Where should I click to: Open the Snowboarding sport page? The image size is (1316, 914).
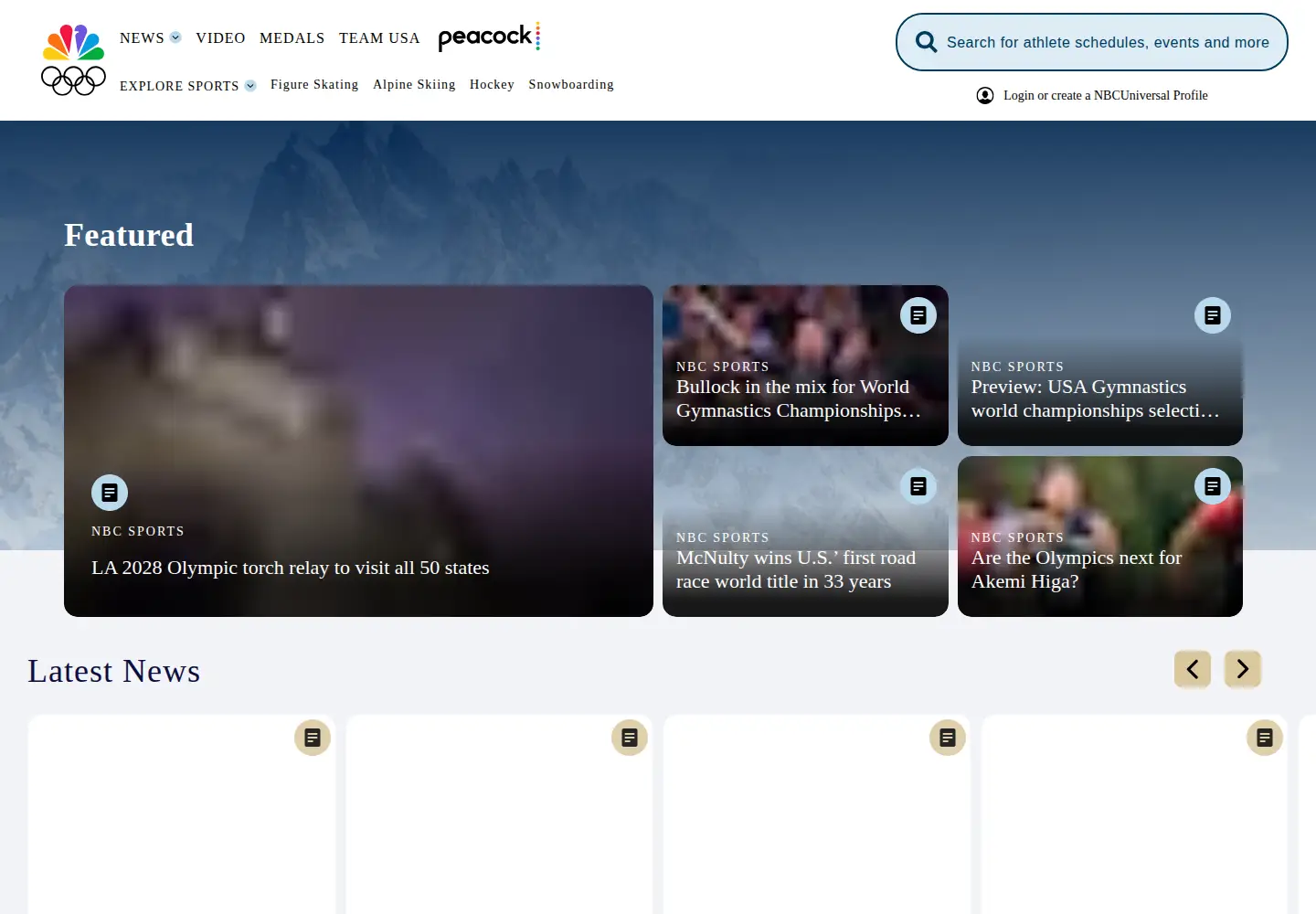point(571,84)
